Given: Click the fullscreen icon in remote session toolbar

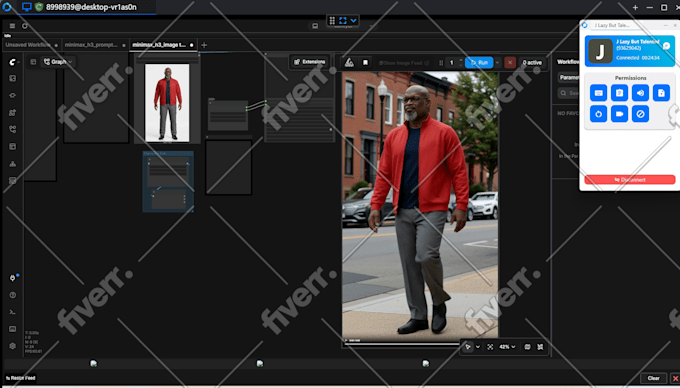Looking at the screenshot, I should coord(343,20).
